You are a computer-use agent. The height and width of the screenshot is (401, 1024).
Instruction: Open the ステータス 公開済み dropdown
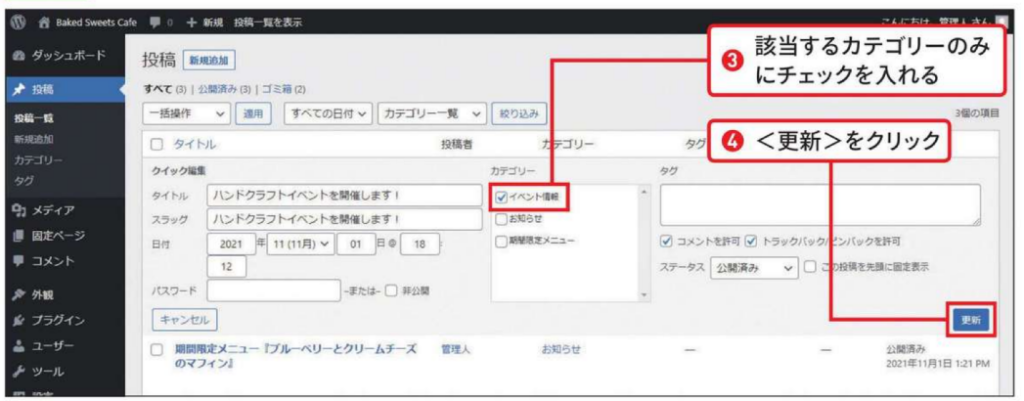point(754,268)
